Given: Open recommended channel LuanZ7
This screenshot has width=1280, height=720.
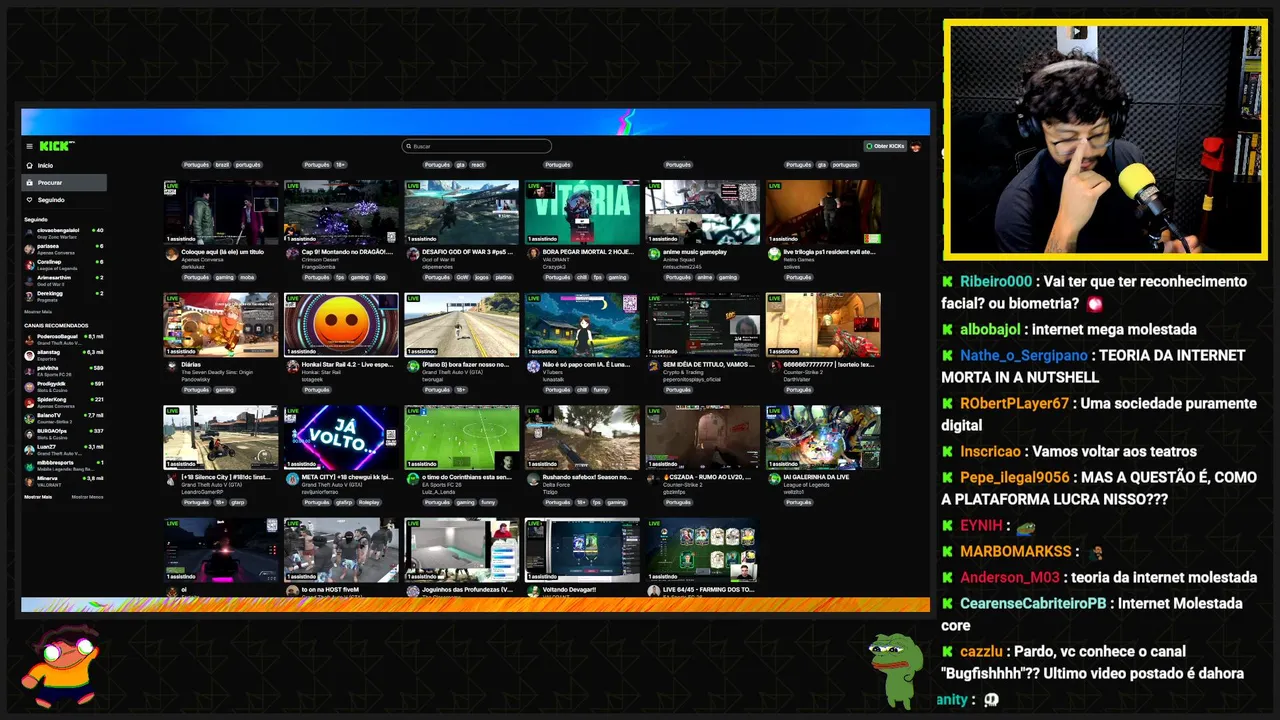Looking at the screenshot, I should [x=64, y=449].
